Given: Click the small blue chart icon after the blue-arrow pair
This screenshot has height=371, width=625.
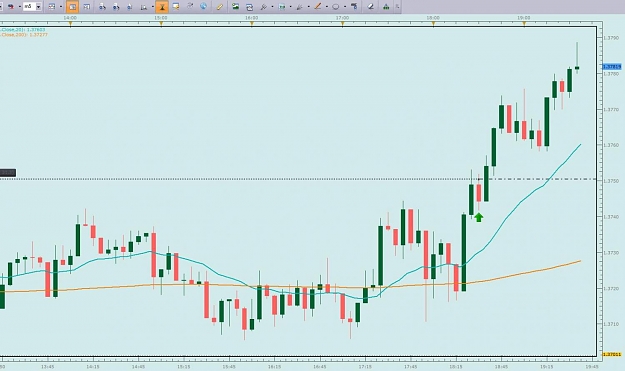Looking at the screenshot, I should [x=130, y=7].
